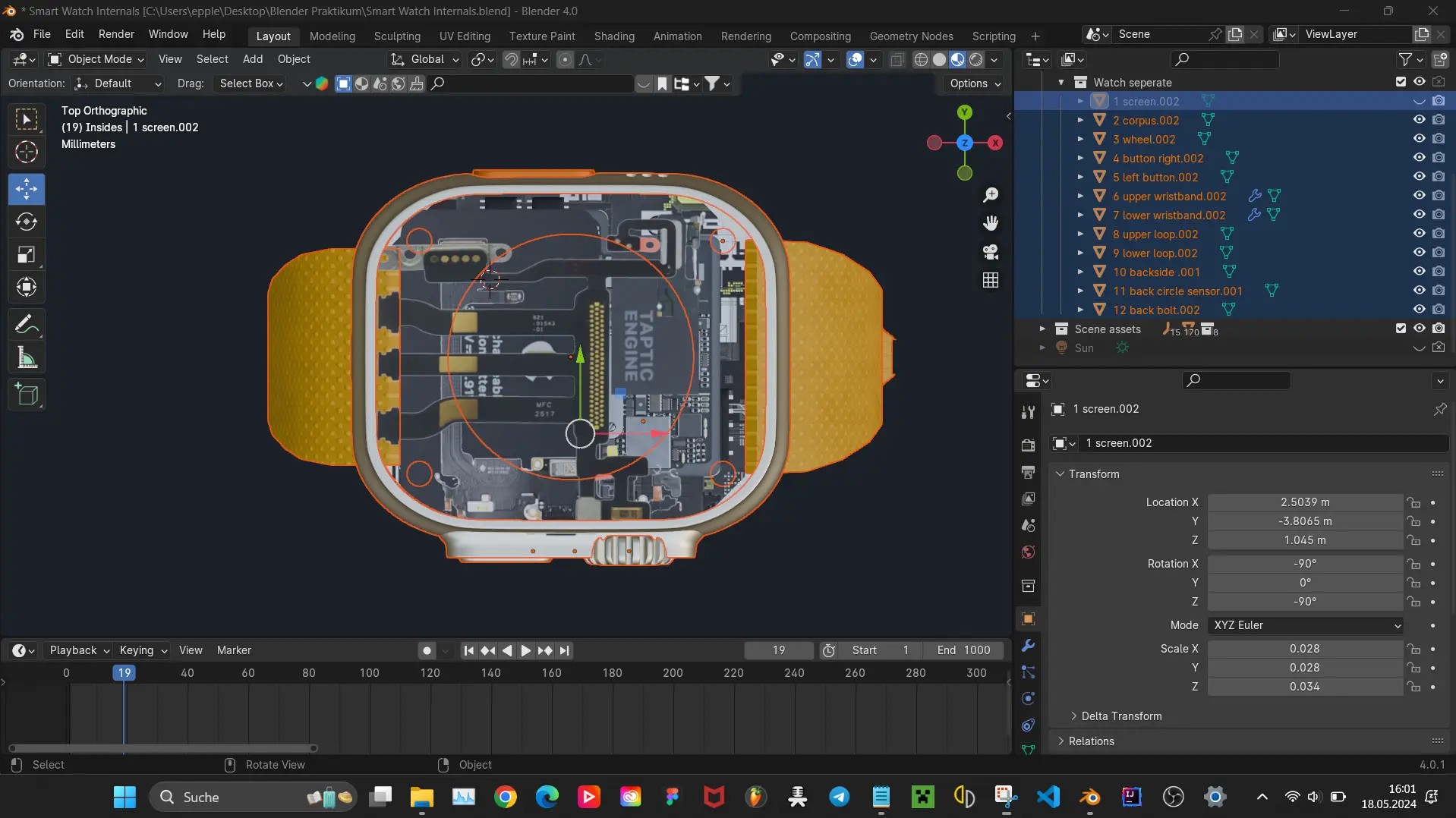Open the Modifiers properties tab
Viewport: 1456px width, 818px height.
1029,646
